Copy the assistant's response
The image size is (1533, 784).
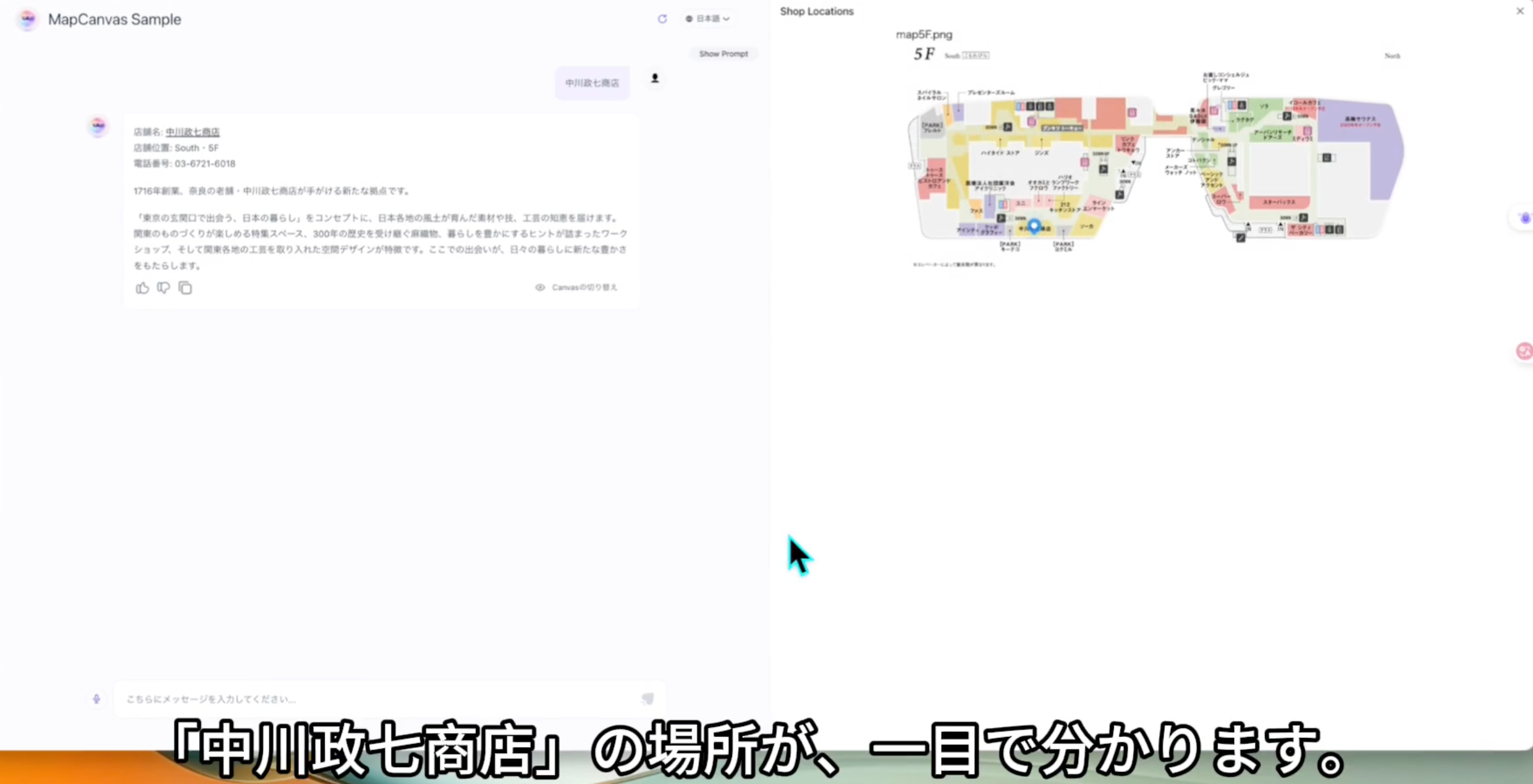[185, 288]
